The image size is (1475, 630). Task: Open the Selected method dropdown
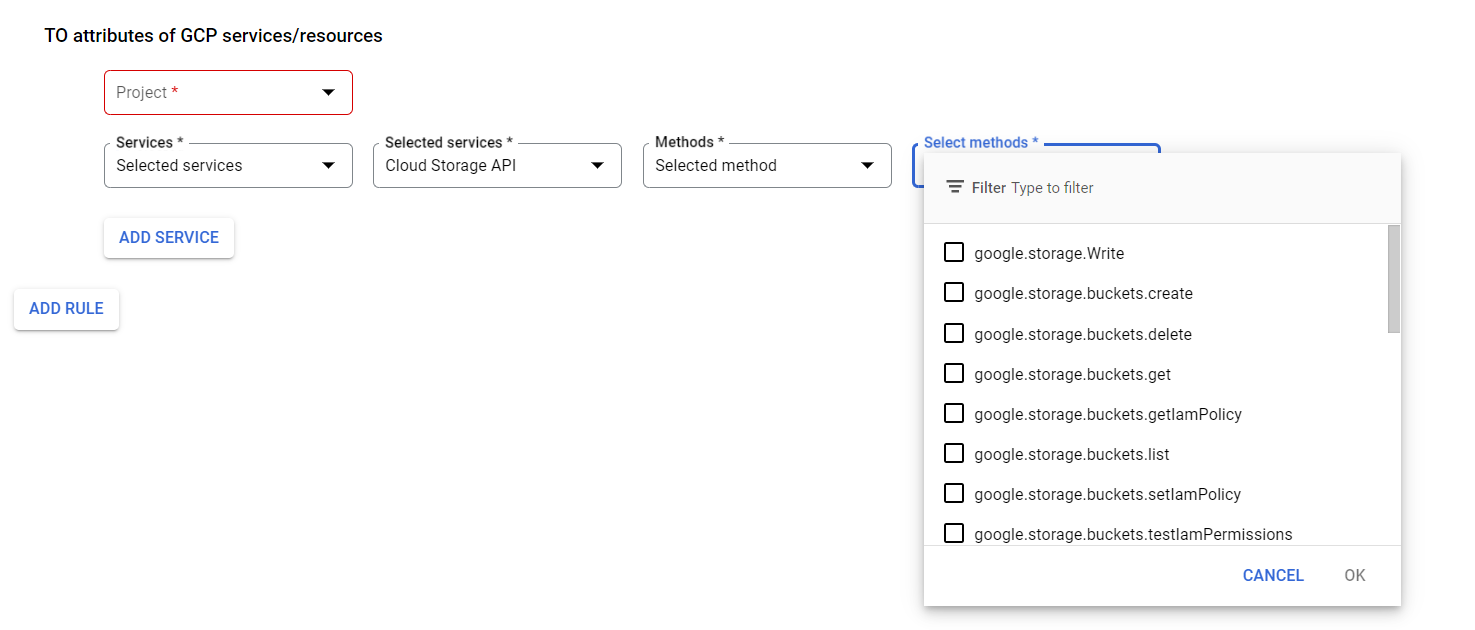click(766, 165)
